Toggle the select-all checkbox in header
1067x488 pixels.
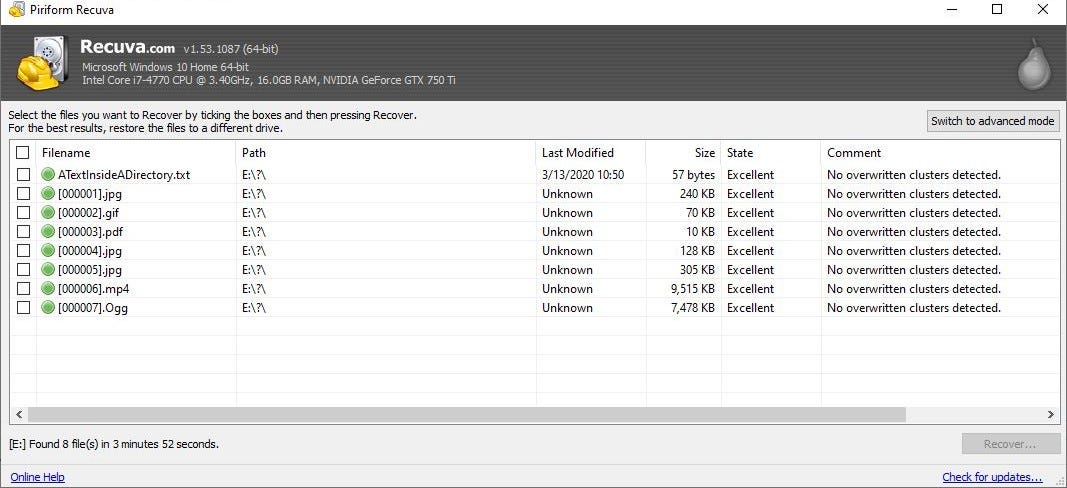[x=23, y=152]
